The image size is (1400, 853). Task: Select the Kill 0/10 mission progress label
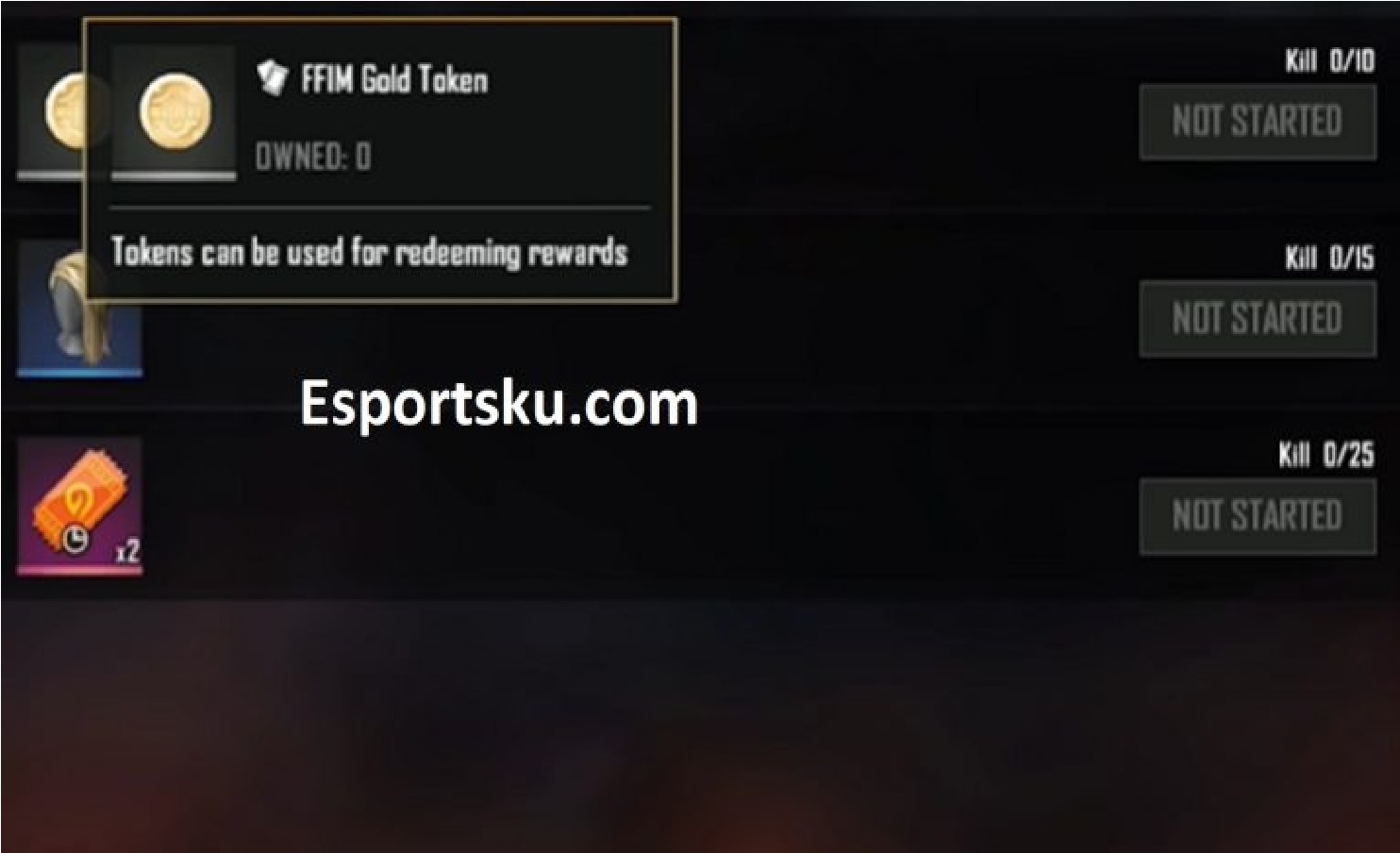click(1329, 61)
